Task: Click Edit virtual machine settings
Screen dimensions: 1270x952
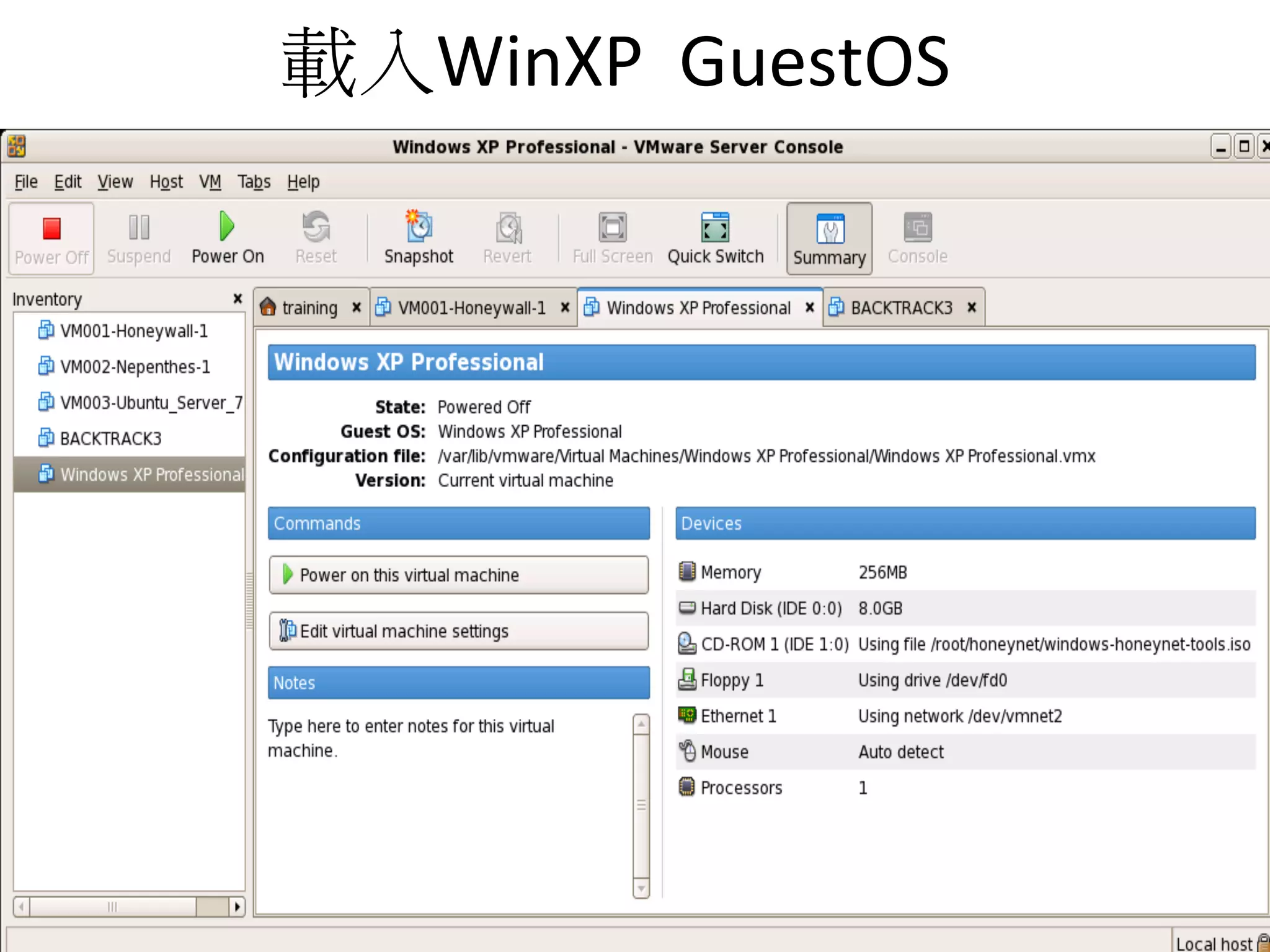Action: [459, 631]
